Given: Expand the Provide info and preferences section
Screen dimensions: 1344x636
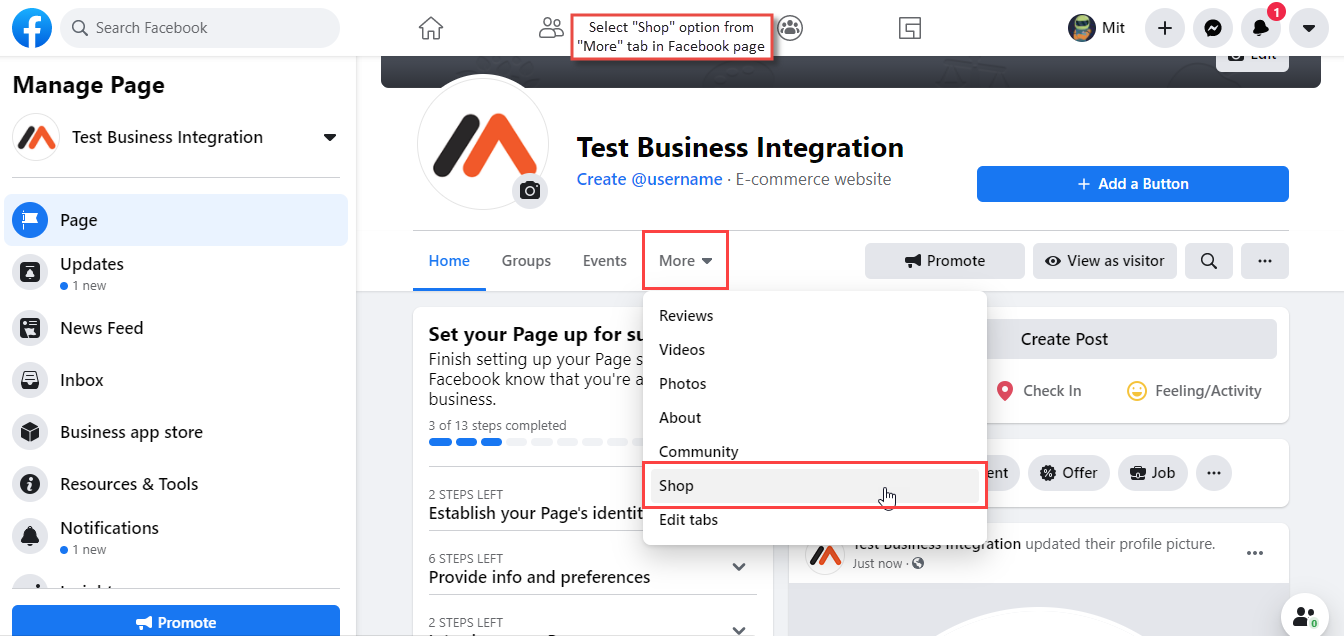Looking at the screenshot, I should 739,567.
